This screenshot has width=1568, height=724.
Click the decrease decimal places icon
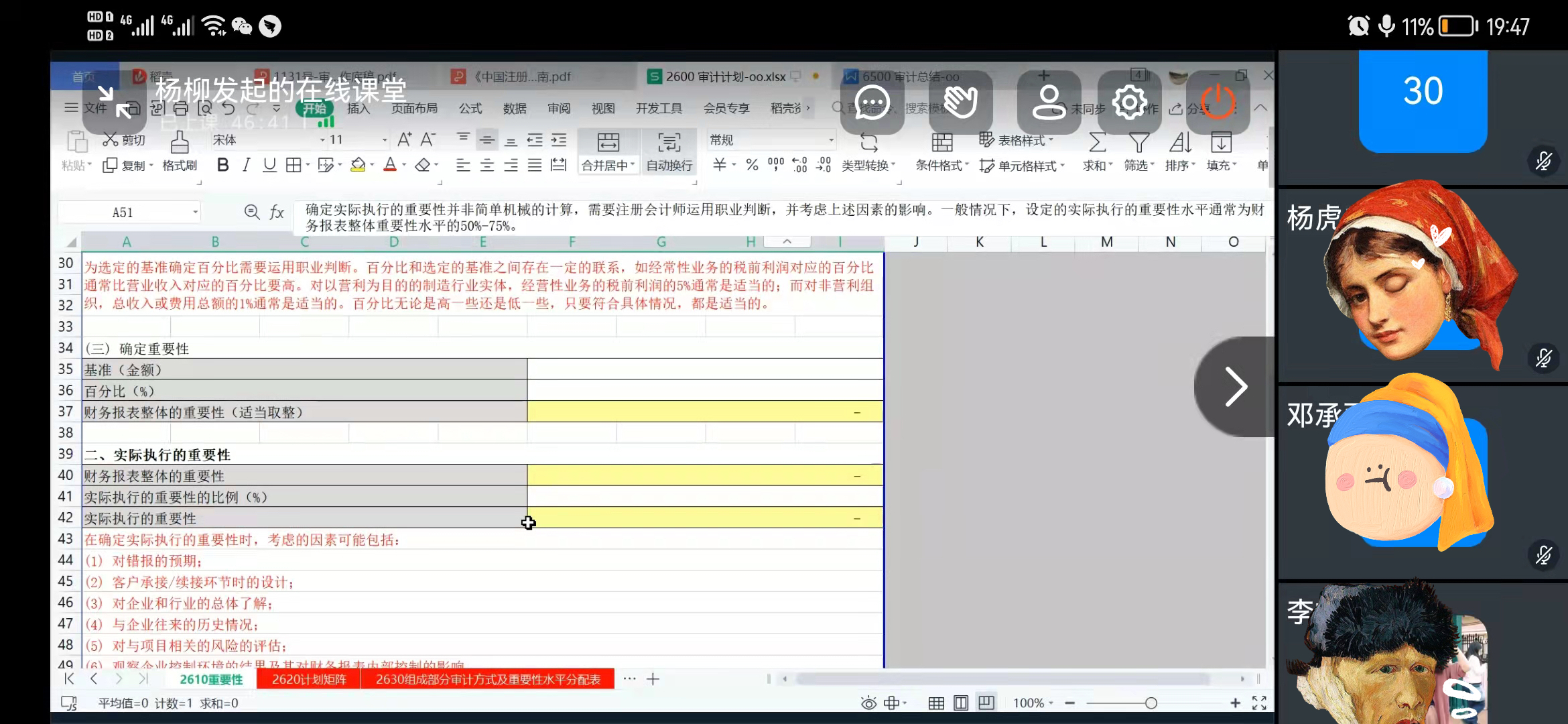coord(824,165)
